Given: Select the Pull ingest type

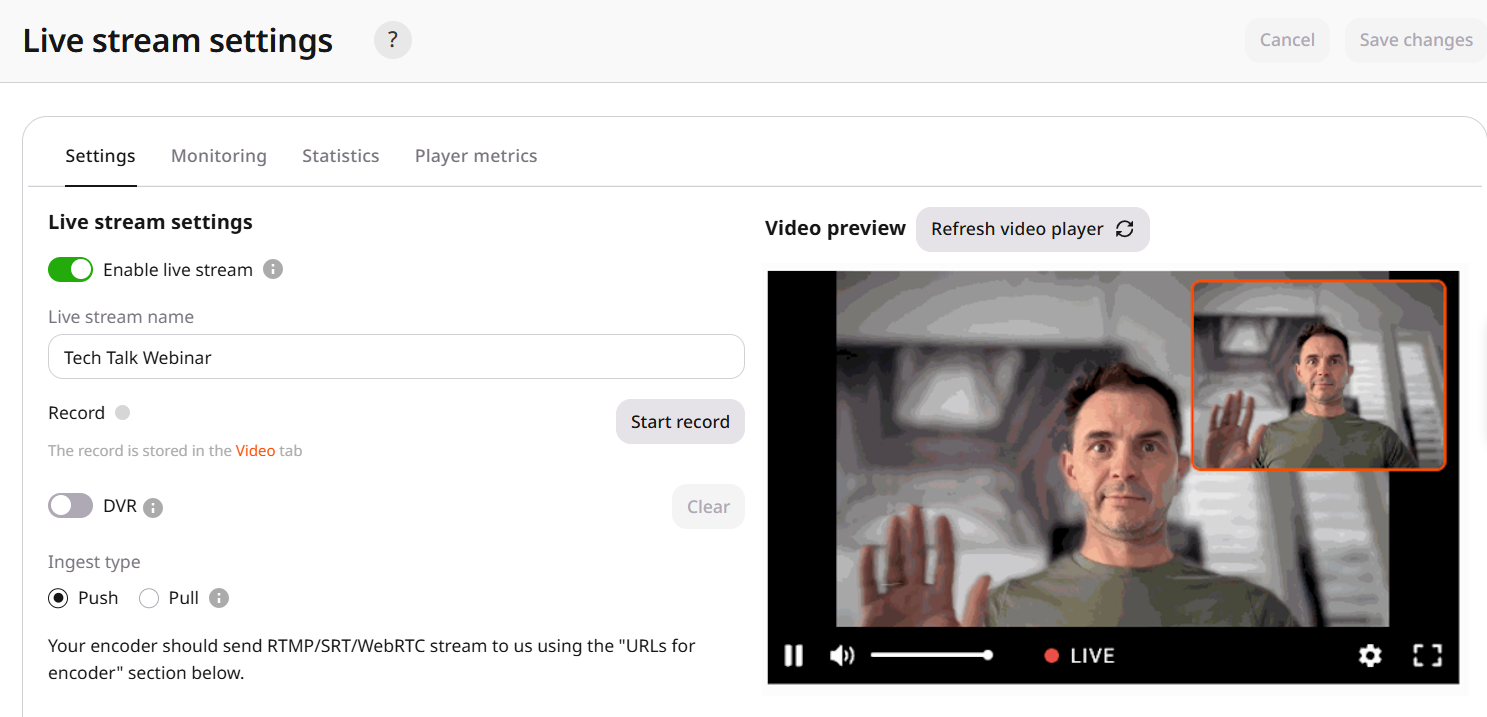Looking at the screenshot, I should click(149, 598).
